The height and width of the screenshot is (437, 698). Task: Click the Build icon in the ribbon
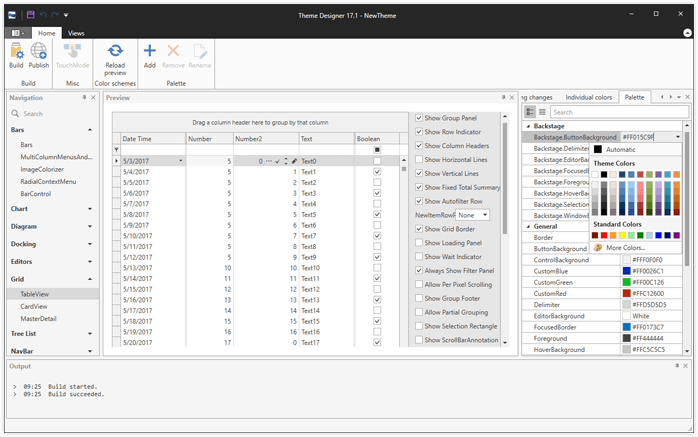pos(16,52)
